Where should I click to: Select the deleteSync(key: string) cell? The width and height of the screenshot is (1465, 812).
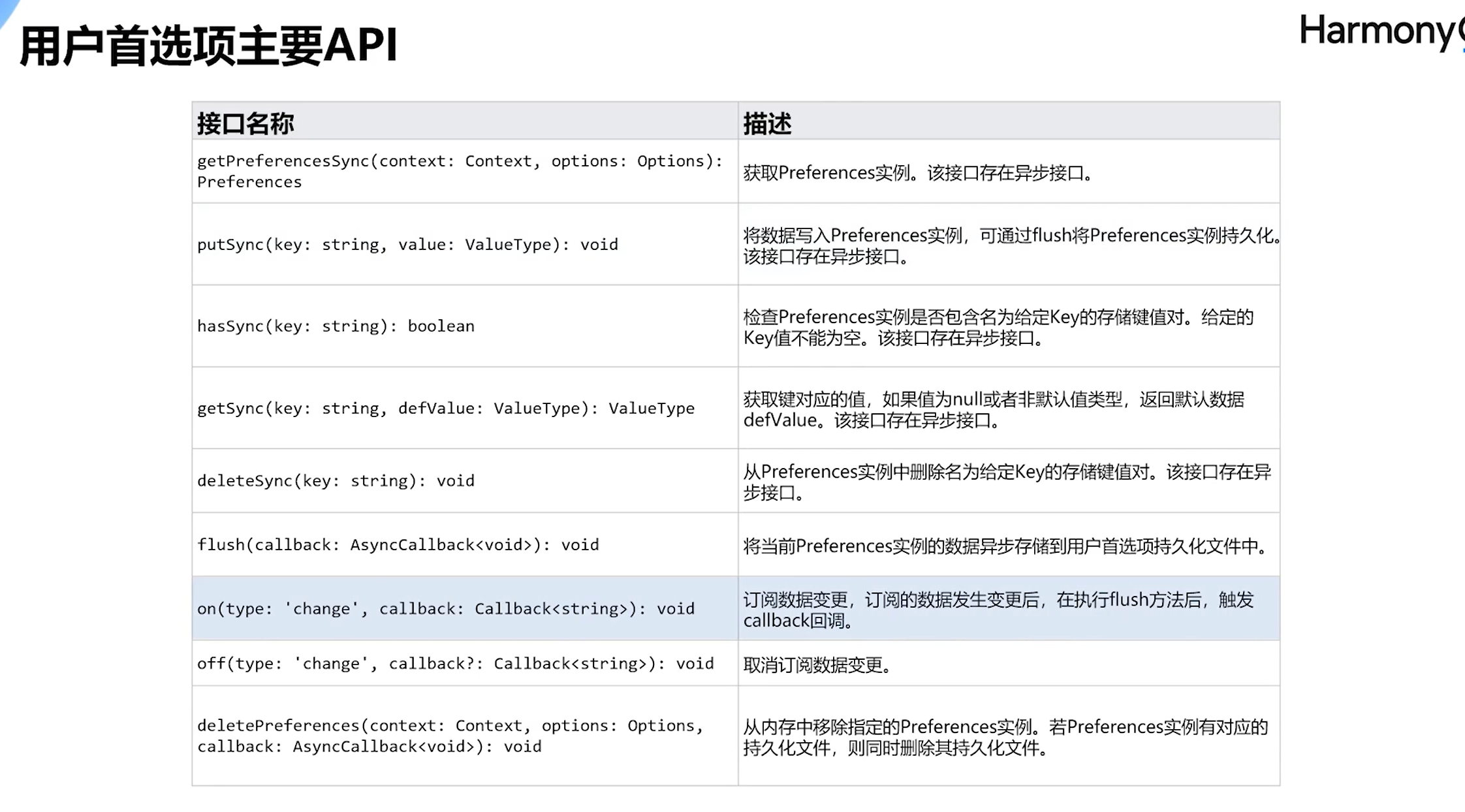click(x=336, y=480)
